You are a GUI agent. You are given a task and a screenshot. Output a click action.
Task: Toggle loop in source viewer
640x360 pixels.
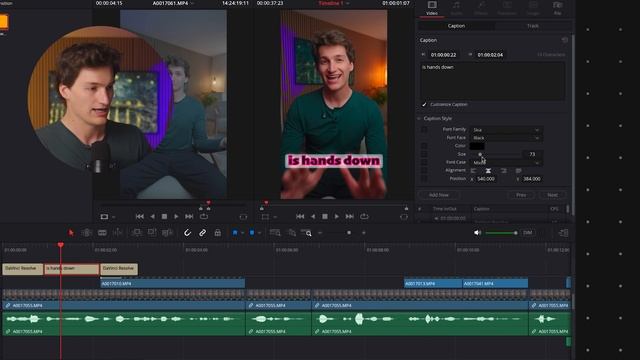(204, 216)
